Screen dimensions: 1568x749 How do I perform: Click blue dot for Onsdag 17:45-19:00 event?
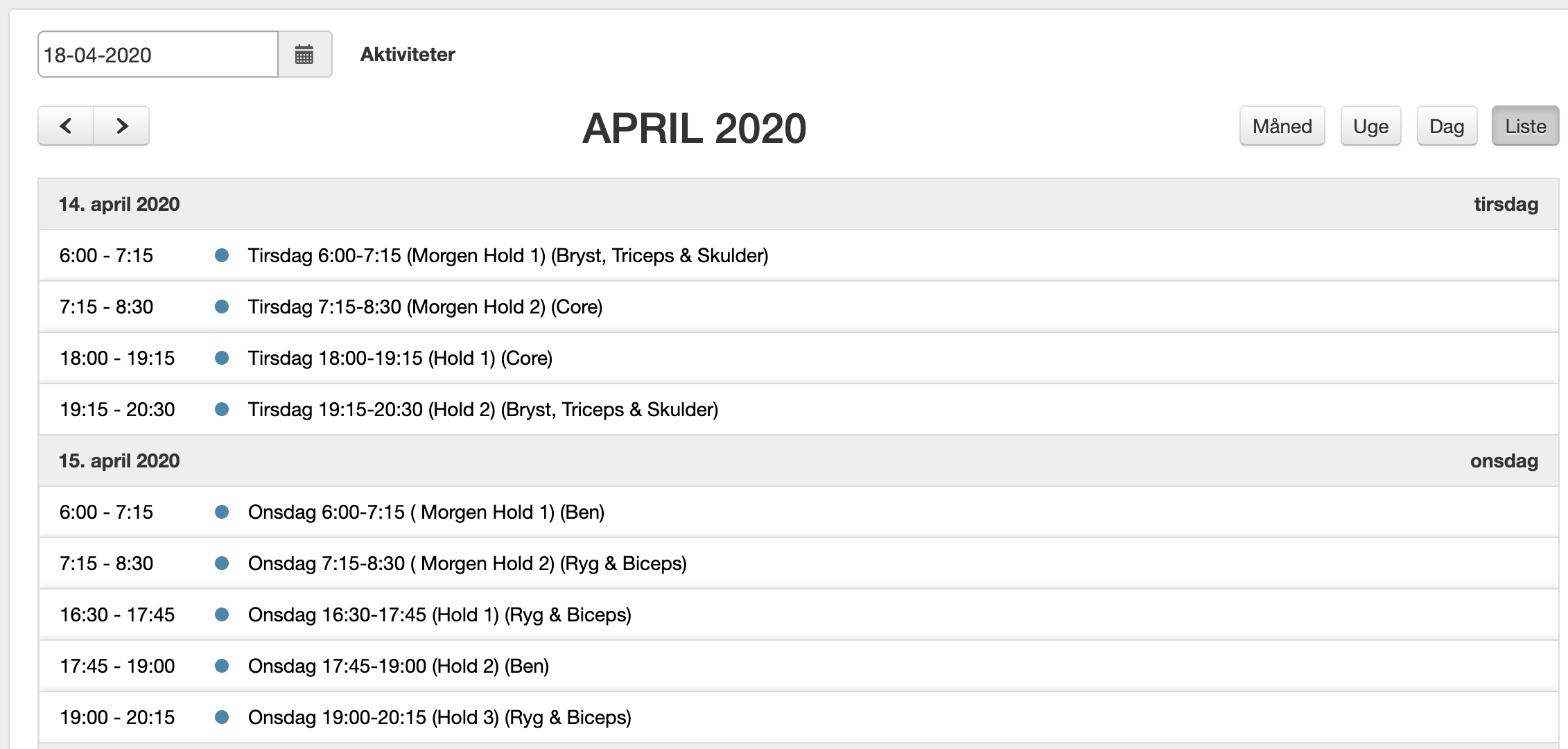point(222,666)
